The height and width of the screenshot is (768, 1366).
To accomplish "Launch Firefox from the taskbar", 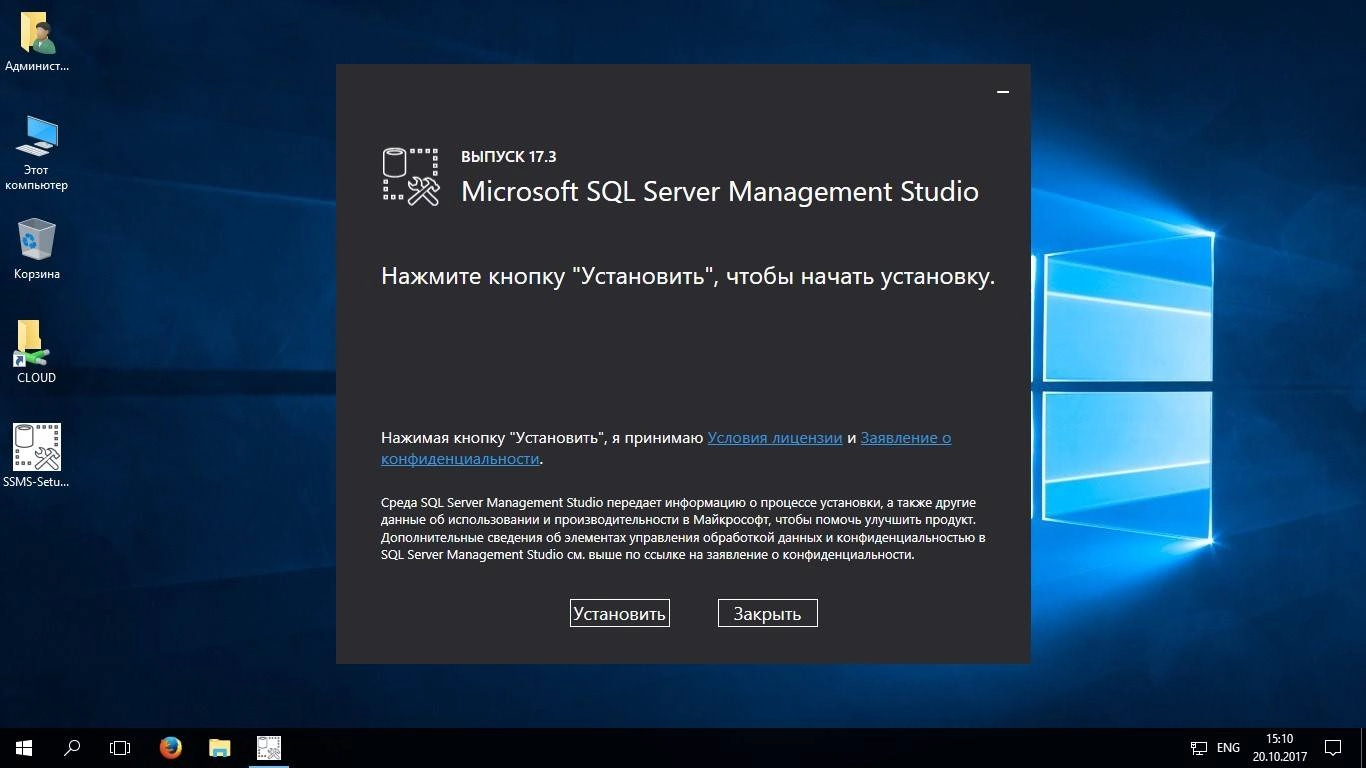I will tap(171, 747).
